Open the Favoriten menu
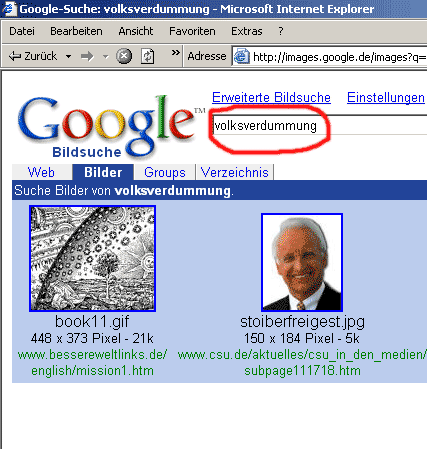 [192, 31]
